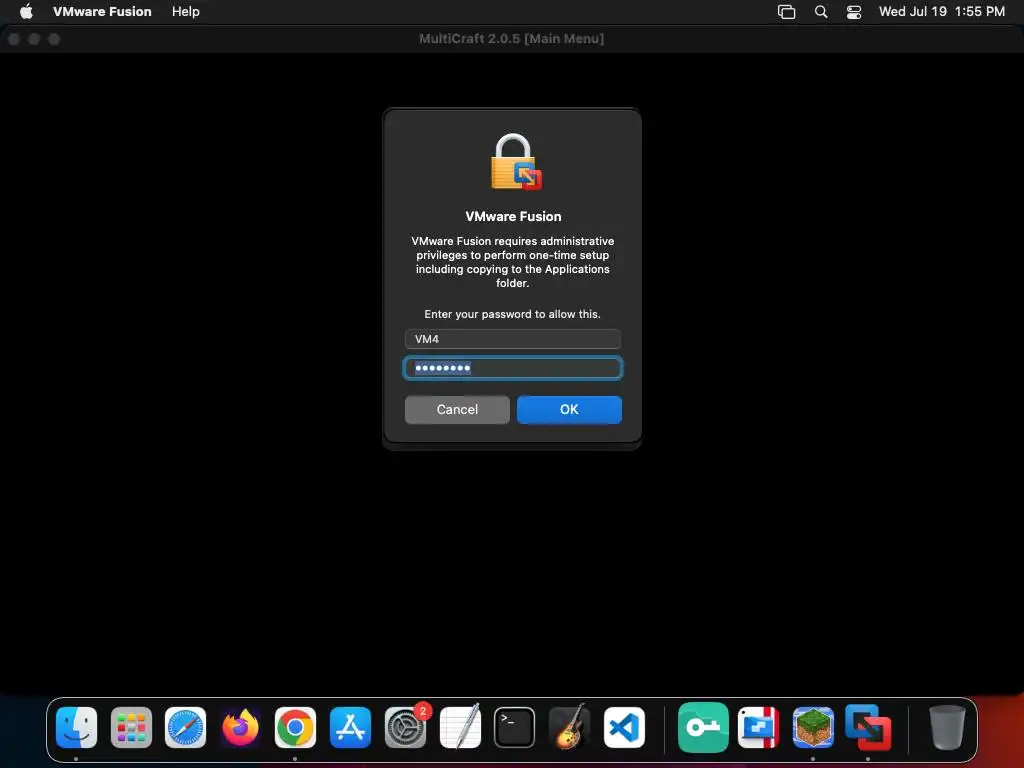Open the green key app in the Dock
Screen dimensions: 1024x768
[x=703, y=728]
